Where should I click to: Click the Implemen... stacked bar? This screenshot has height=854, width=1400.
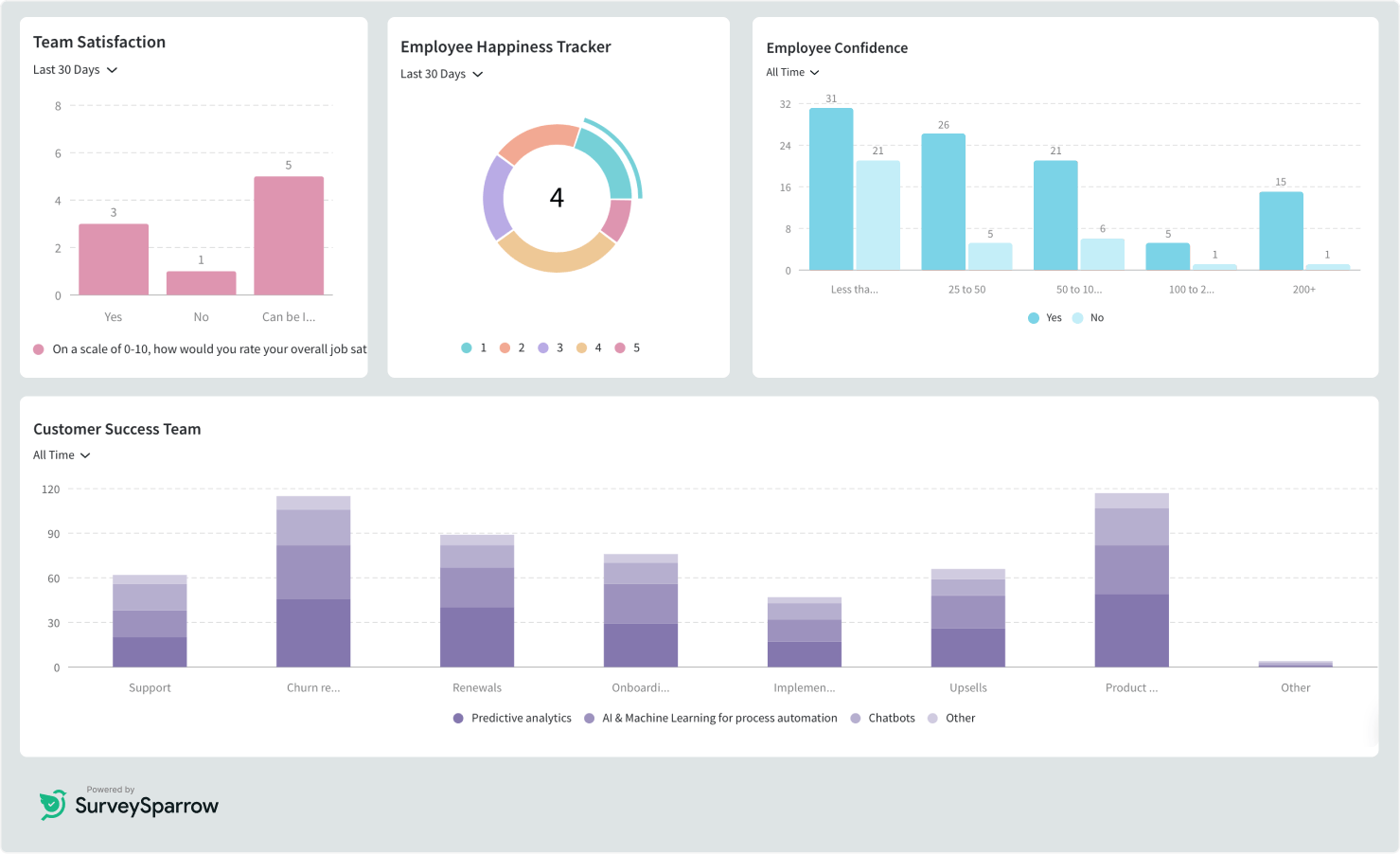pyautogui.click(x=805, y=632)
